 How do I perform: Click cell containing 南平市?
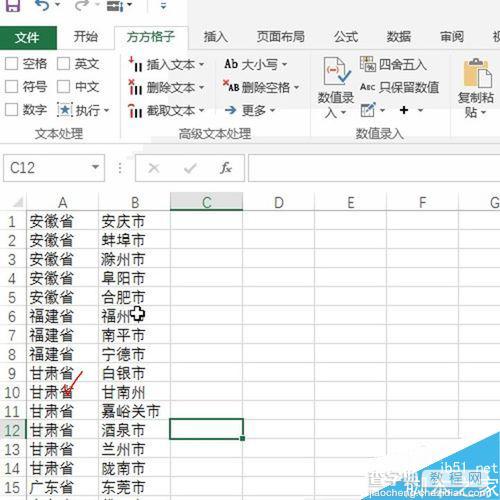134,335
